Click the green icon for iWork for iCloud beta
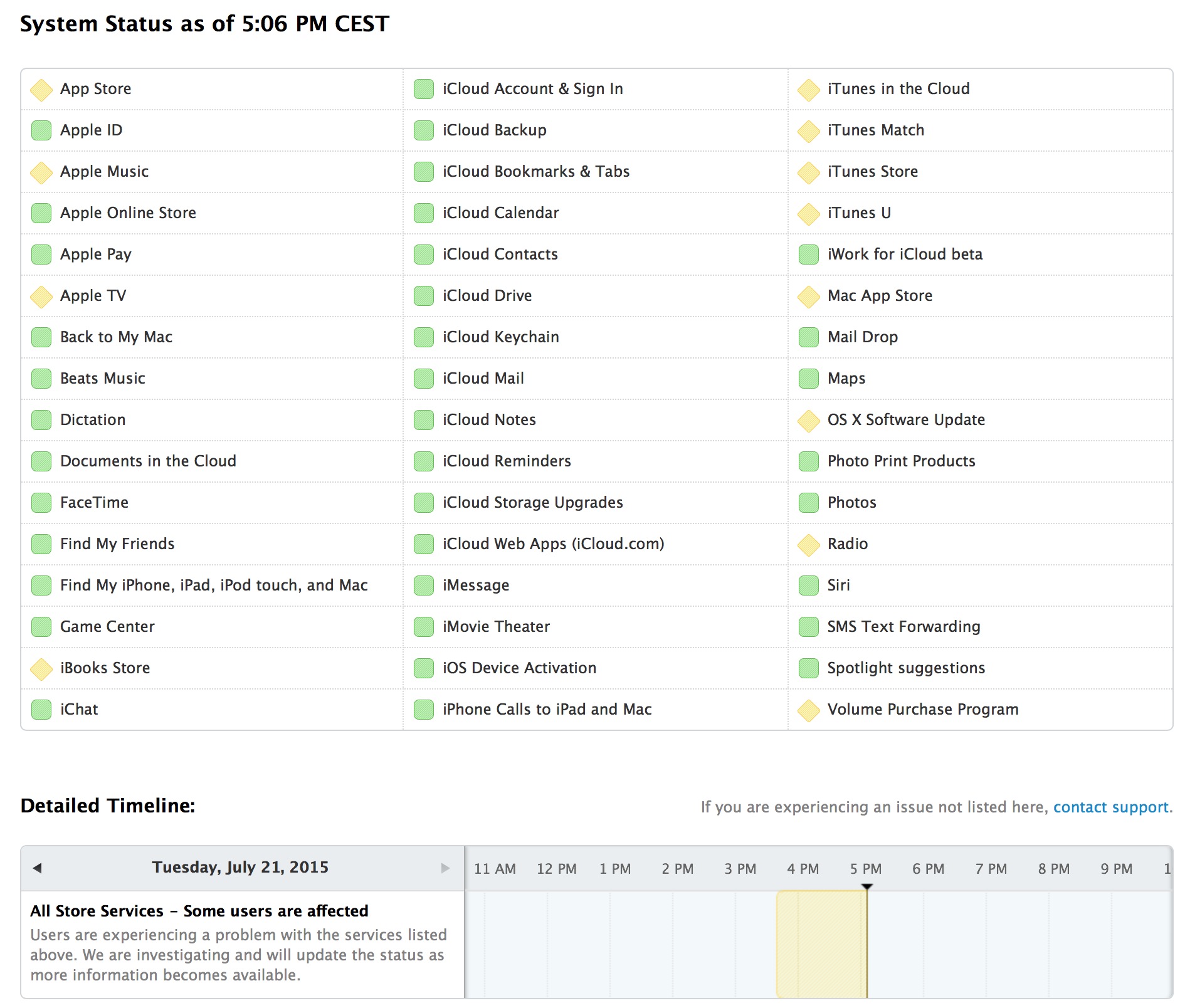The width and height of the screenshot is (1185, 1008). [809, 255]
